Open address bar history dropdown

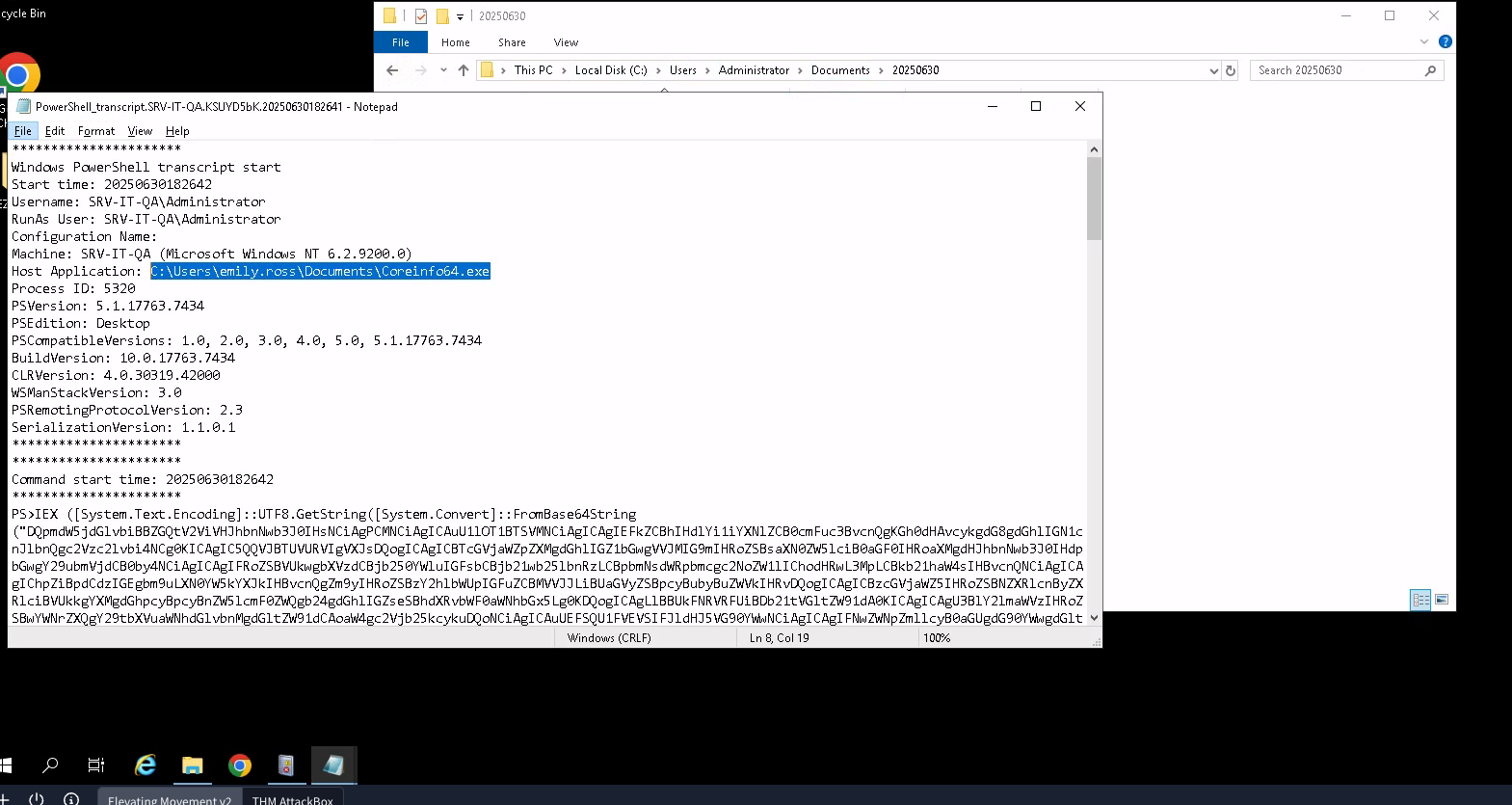pos(1213,70)
